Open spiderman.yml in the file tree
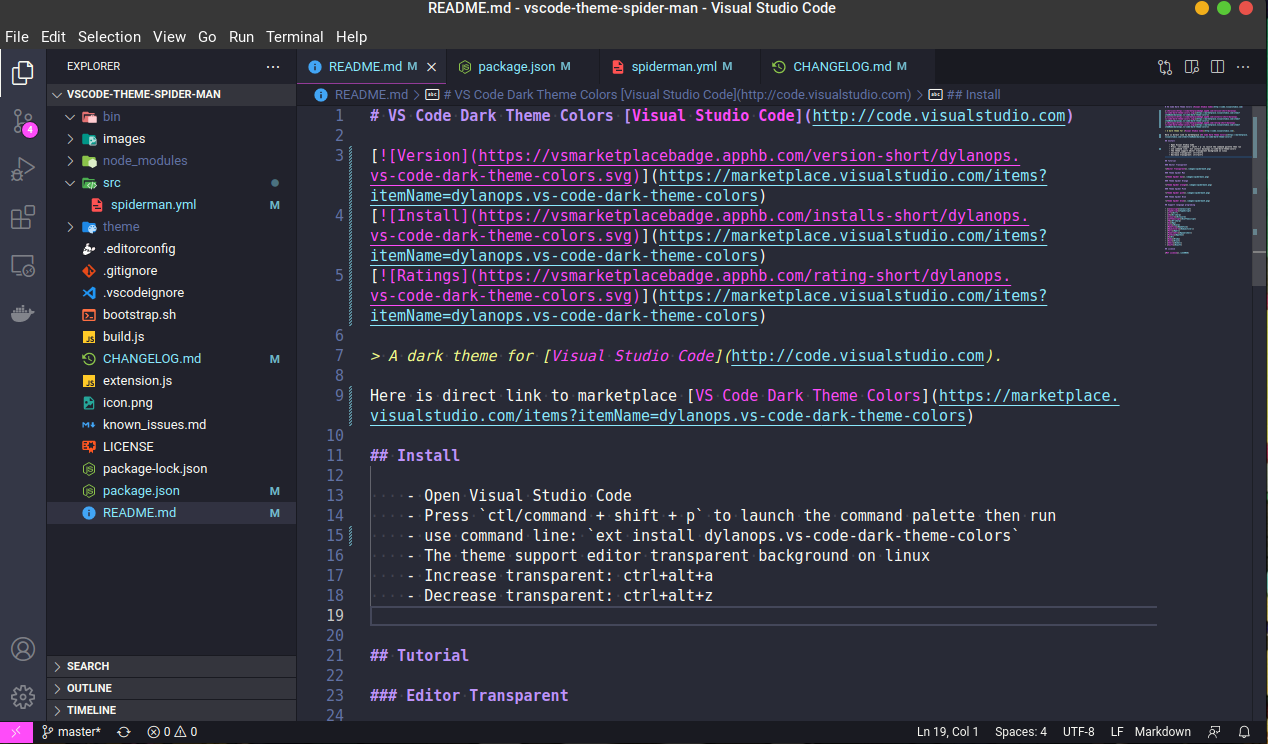 [171, 204]
